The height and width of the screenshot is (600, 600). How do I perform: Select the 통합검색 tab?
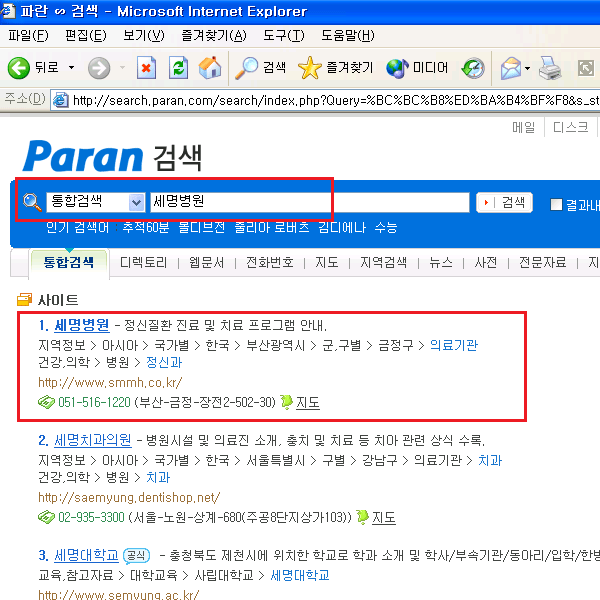click(x=69, y=262)
